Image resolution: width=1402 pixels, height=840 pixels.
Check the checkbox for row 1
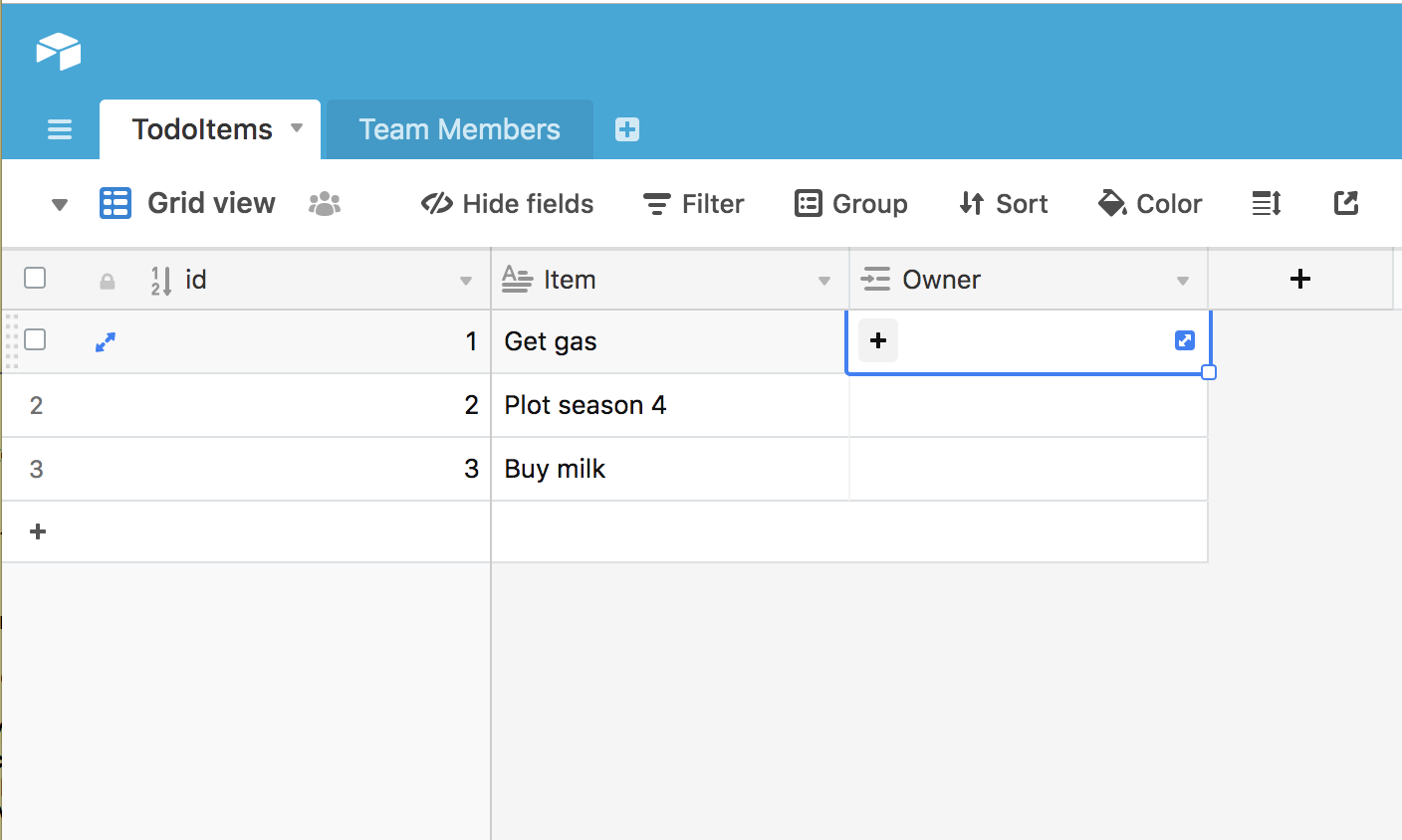(x=35, y=340)
